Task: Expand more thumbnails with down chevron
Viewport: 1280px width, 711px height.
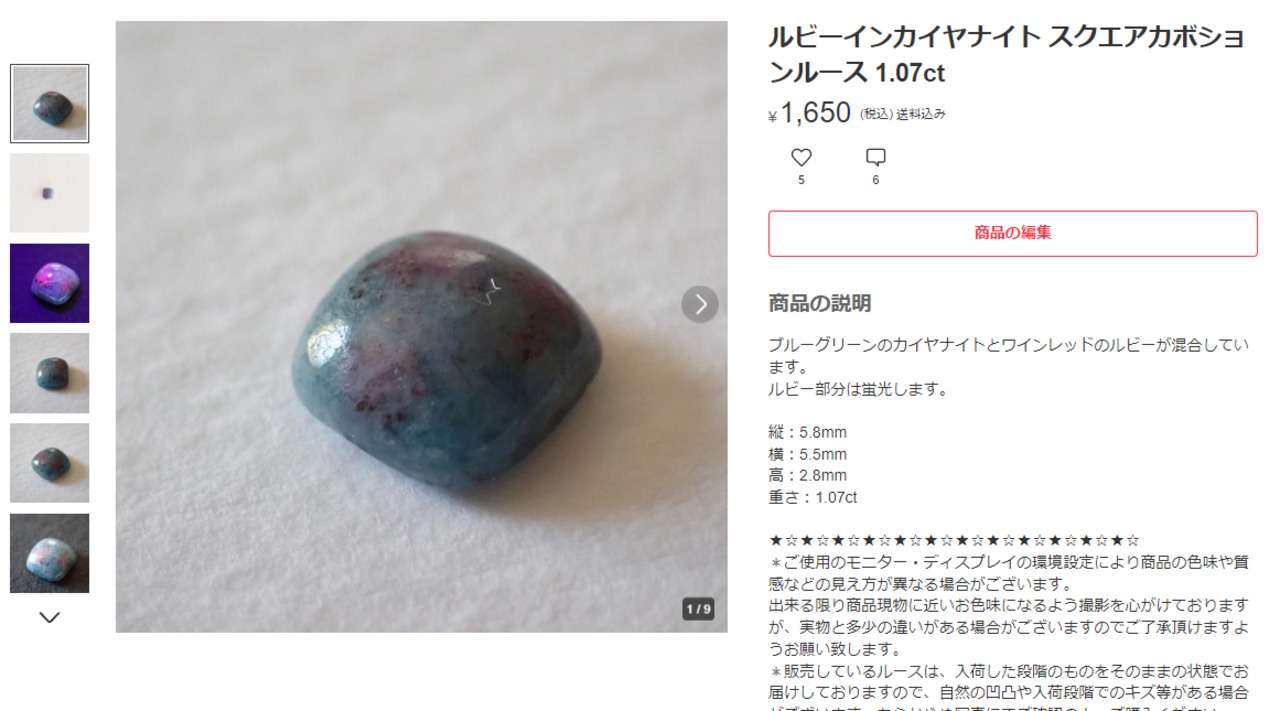Action: click(49, 618)
